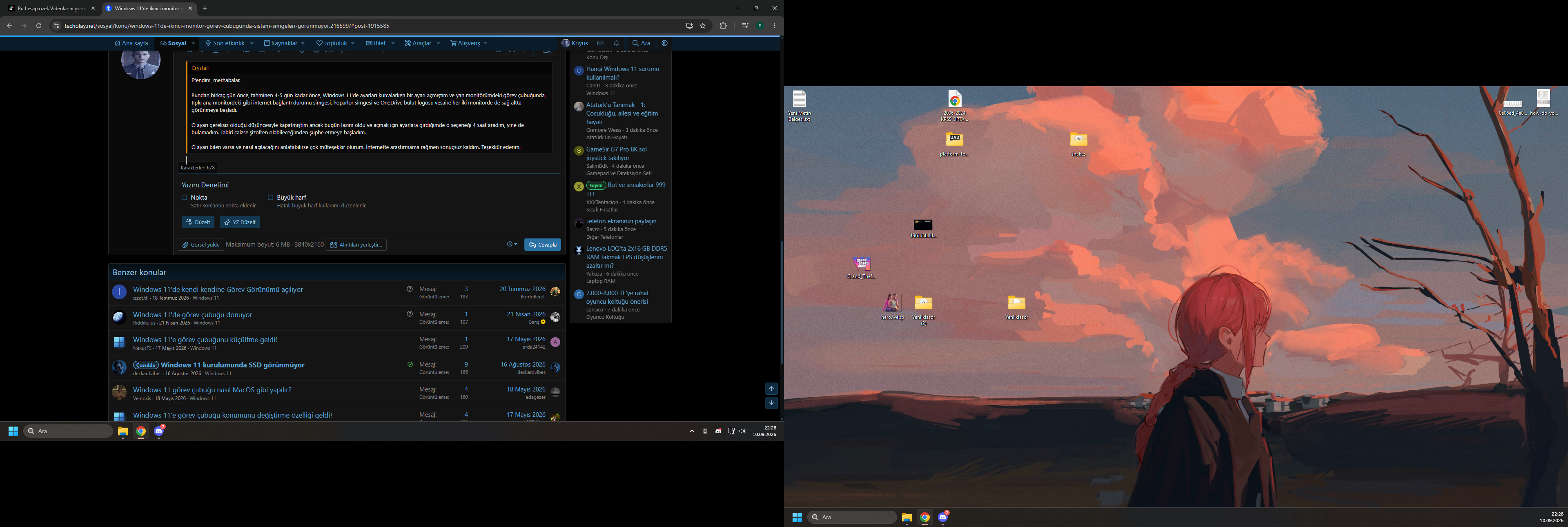1568x527 pixels.
Task: Click the install app icon in address bar
Action: [x=689, y=26]
